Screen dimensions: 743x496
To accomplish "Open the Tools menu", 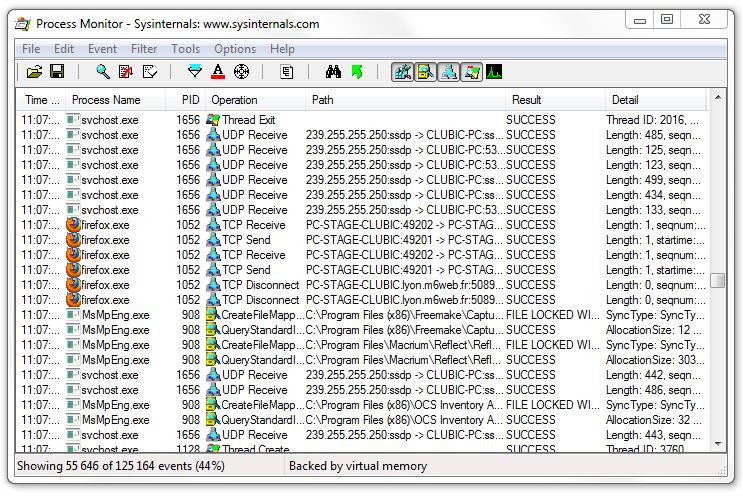I will click(x=185, y=49).
